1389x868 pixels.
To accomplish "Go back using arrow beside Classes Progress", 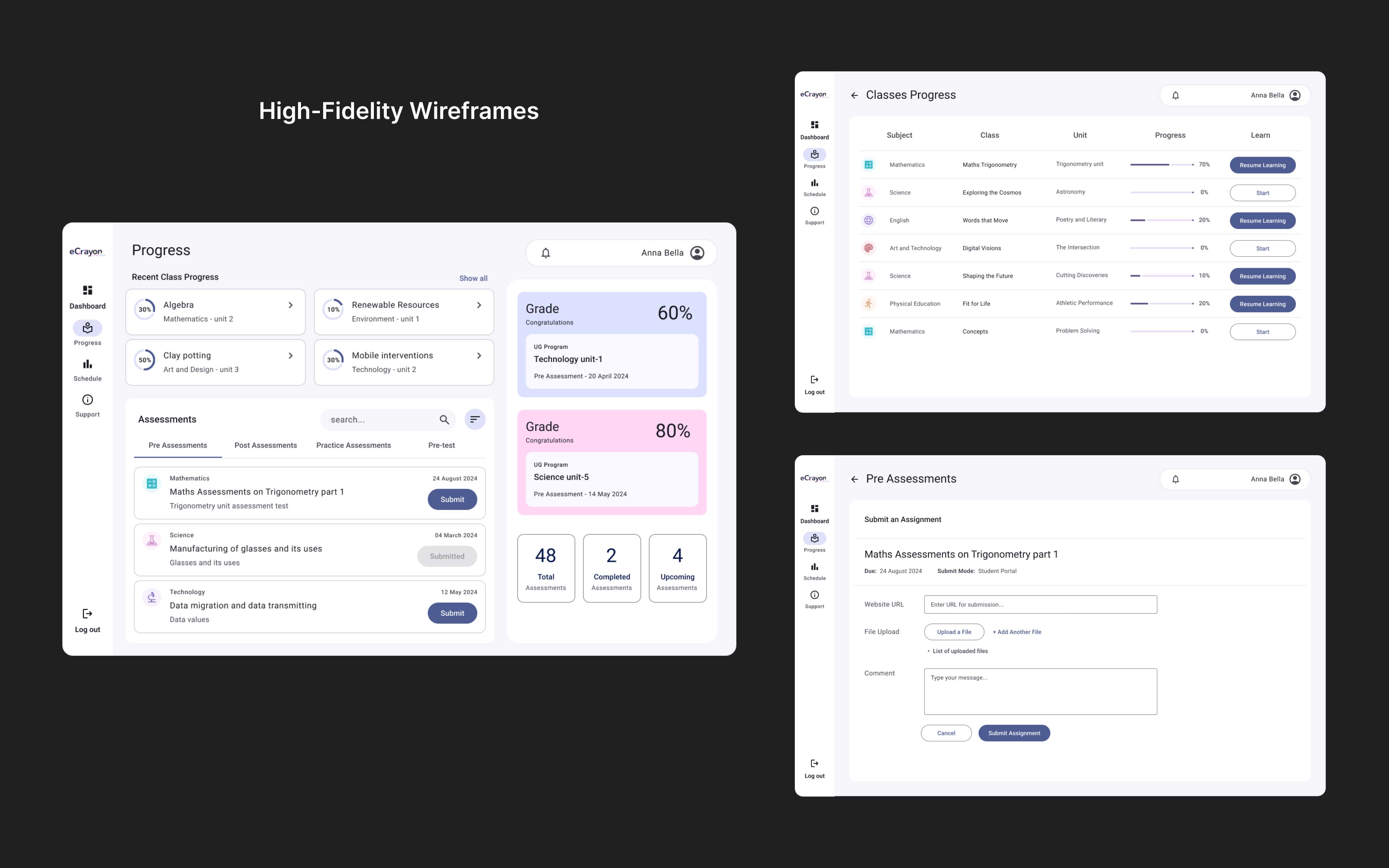I will tap(854, 96).
